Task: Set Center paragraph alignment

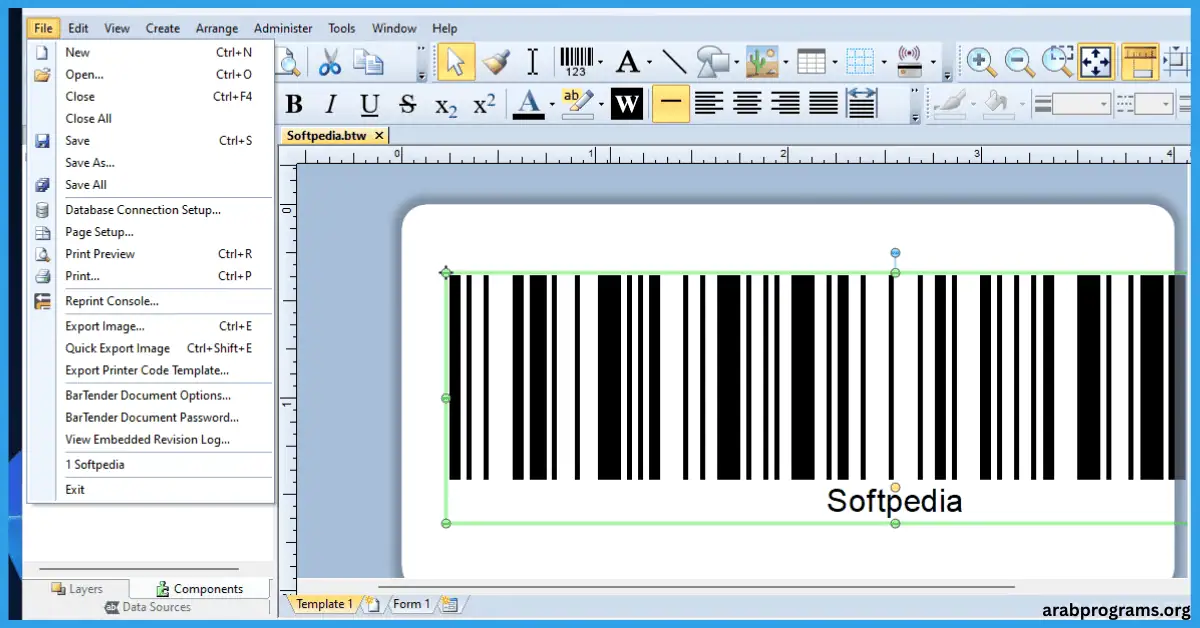Action: [747, 103]
